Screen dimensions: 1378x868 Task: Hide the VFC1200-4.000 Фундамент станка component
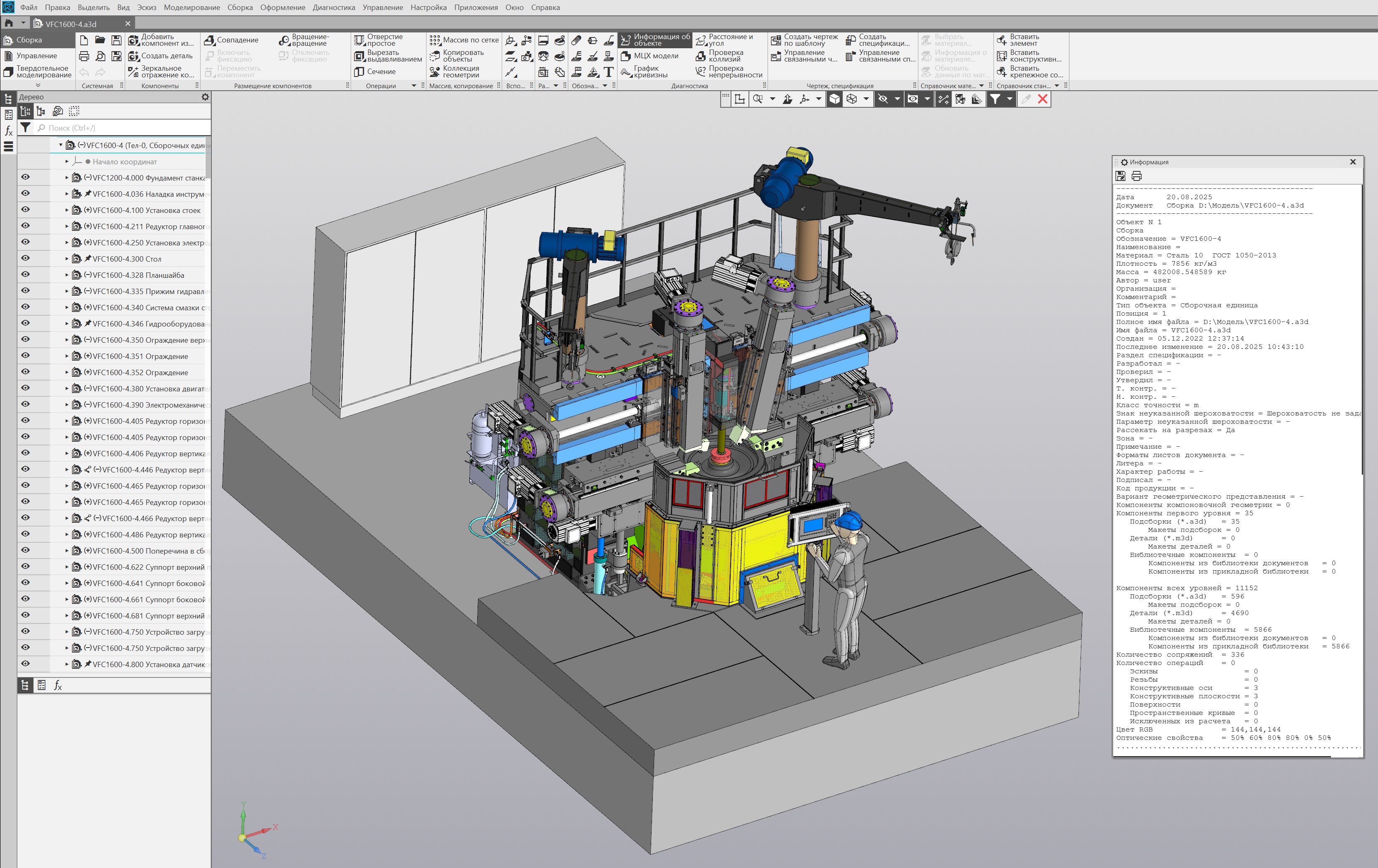pos(26,177)
